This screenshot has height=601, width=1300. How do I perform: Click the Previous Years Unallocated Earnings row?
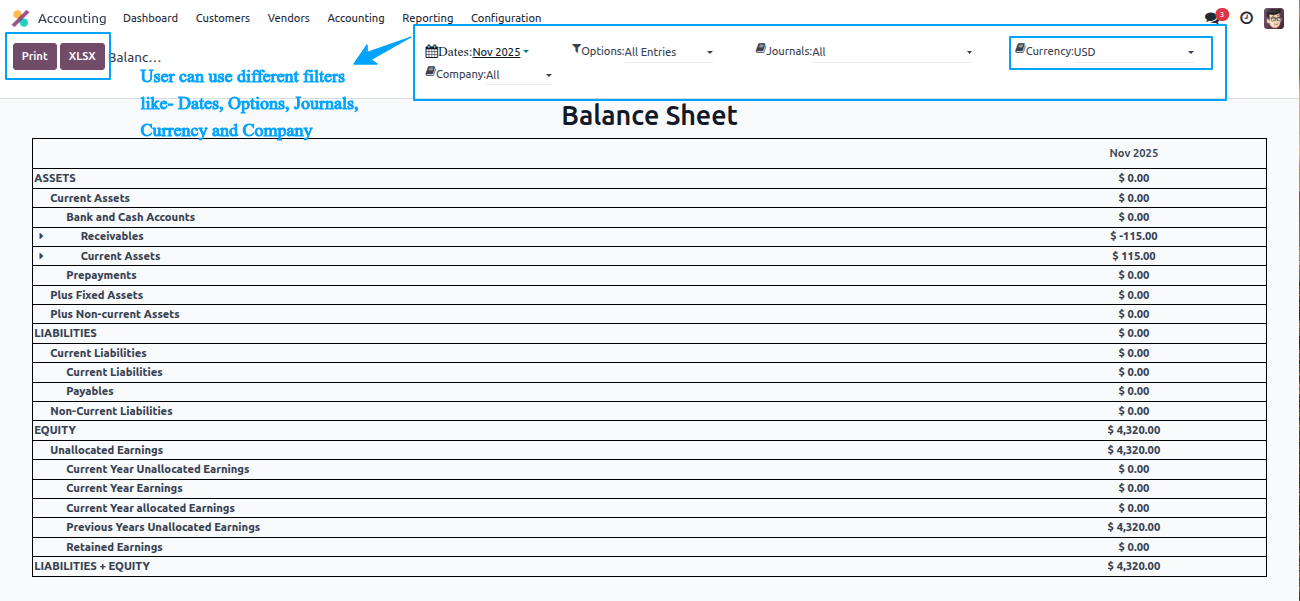pyautogui.click(x=649, y=527)
